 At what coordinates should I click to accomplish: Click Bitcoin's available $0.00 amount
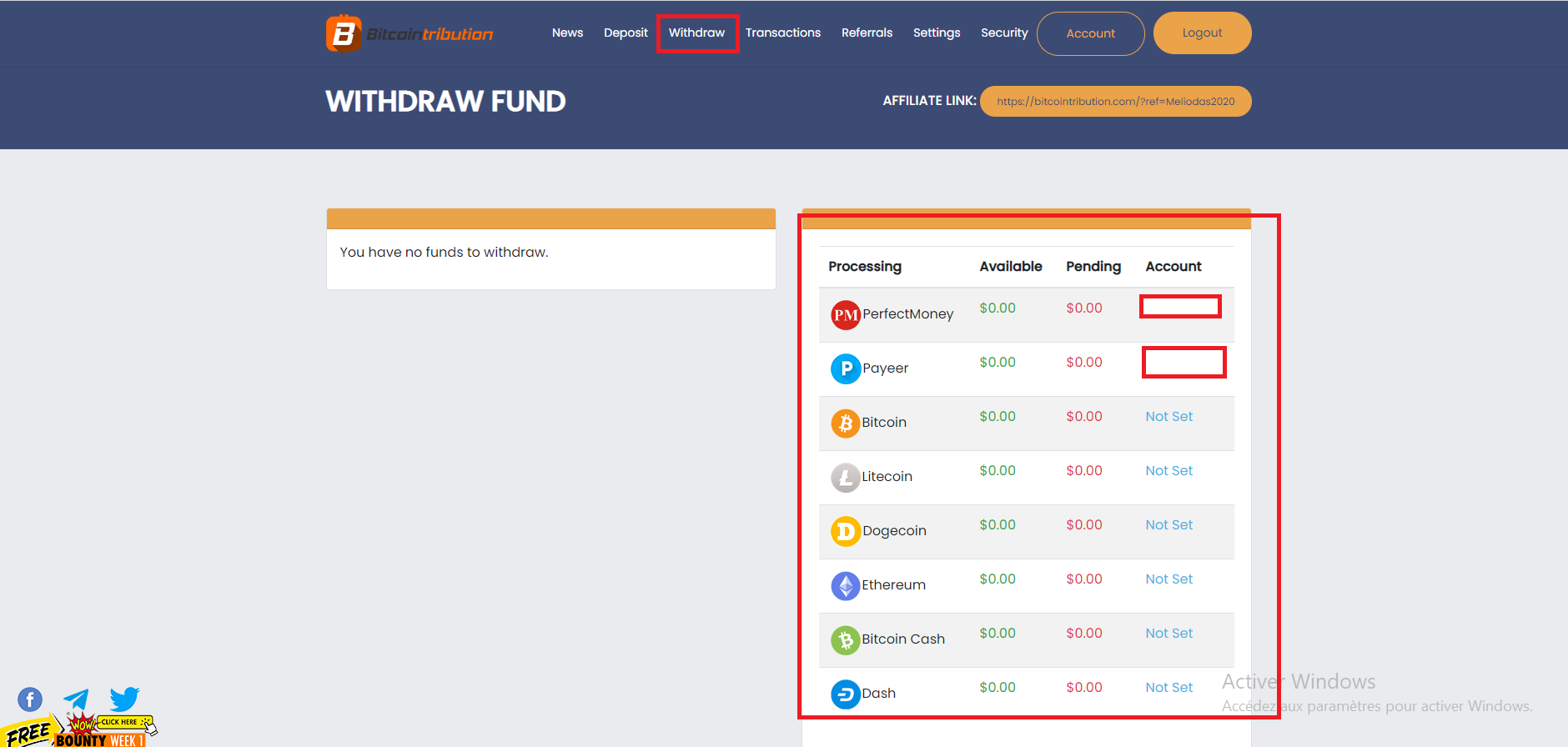[998, 417]
